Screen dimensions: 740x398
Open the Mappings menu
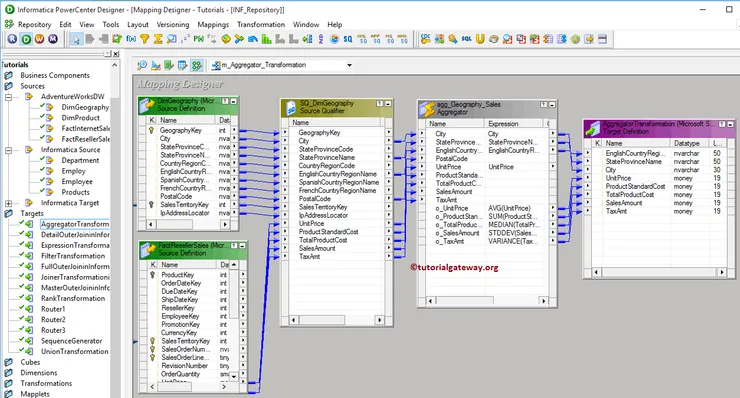(213, 25)
